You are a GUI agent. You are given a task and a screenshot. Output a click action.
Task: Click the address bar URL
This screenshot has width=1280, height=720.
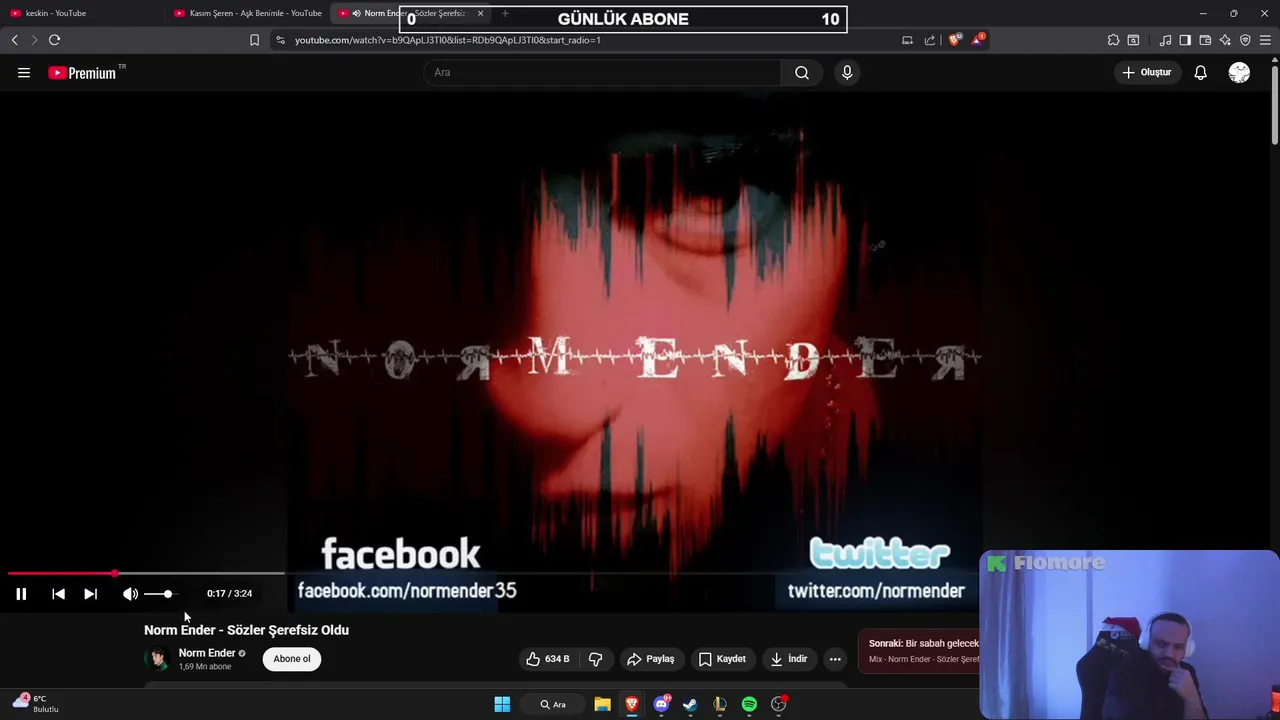447,40
